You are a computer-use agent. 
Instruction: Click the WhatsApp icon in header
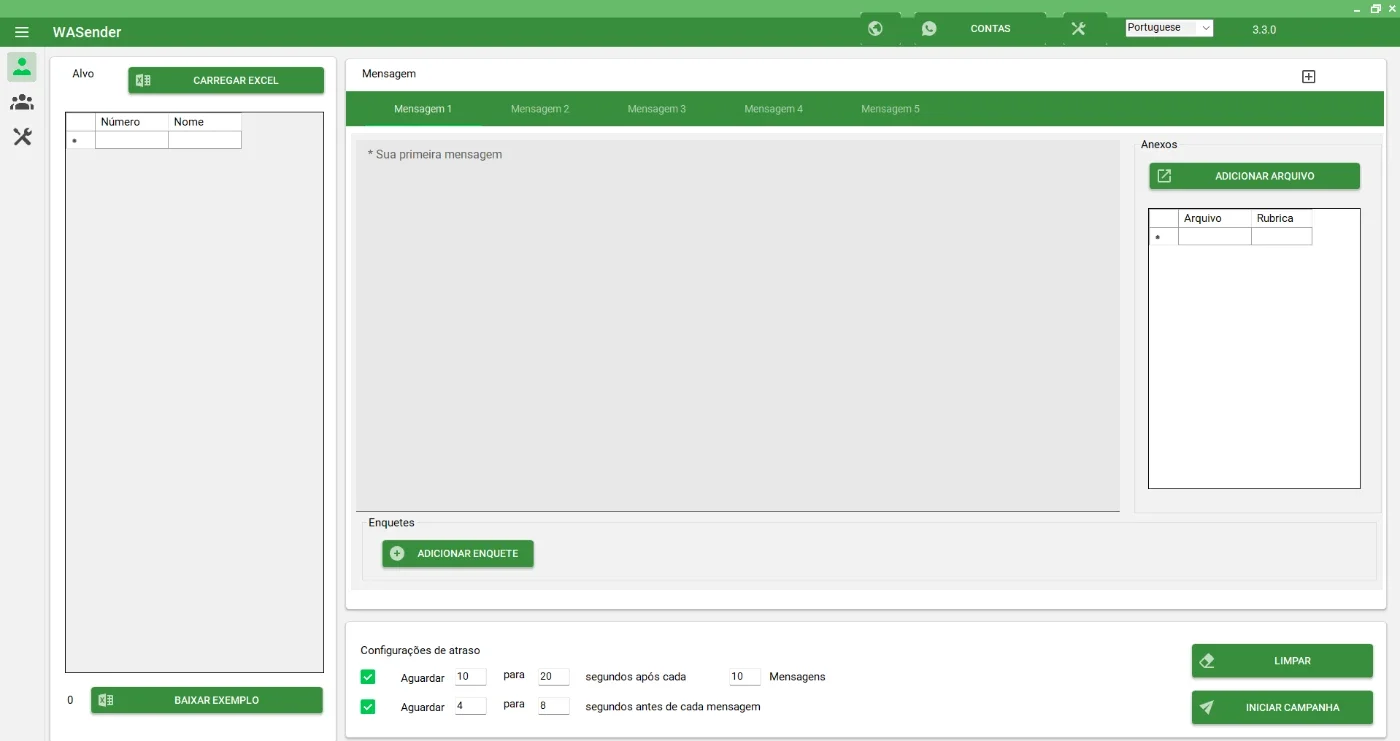tap(930, 28)
